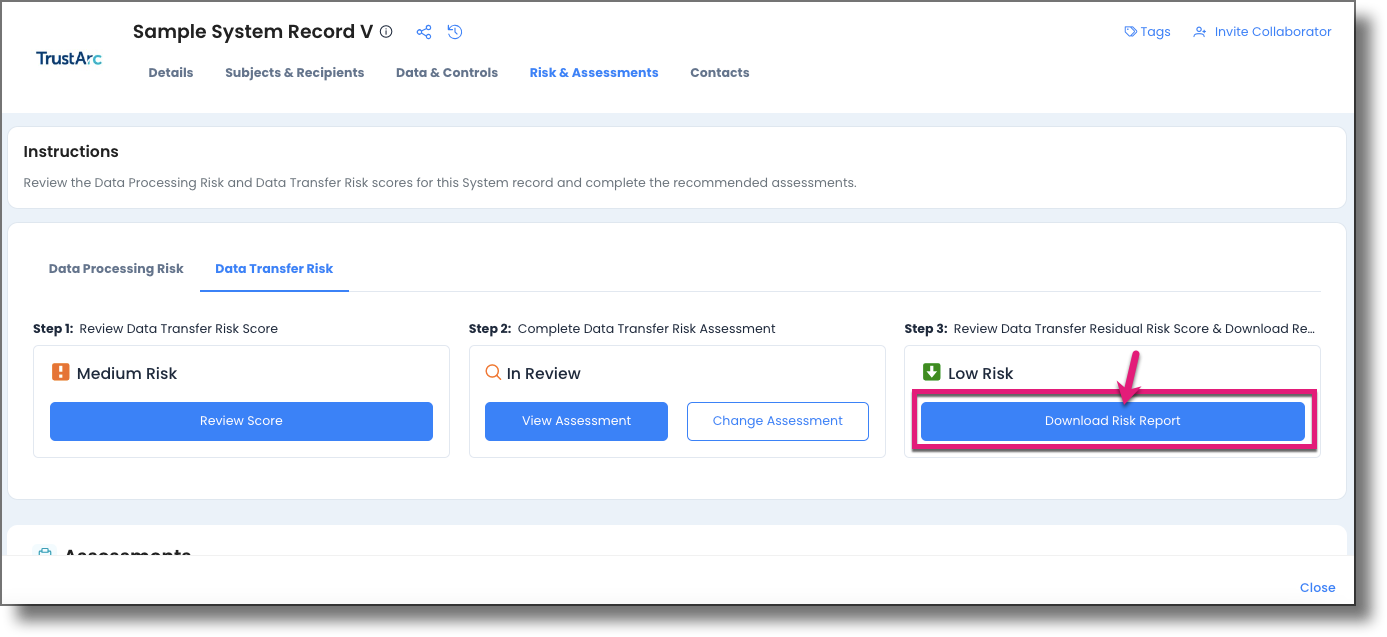1387x637 pixels.
Task: Go to the Contacts tab
Action: click(x=720, y=73)
